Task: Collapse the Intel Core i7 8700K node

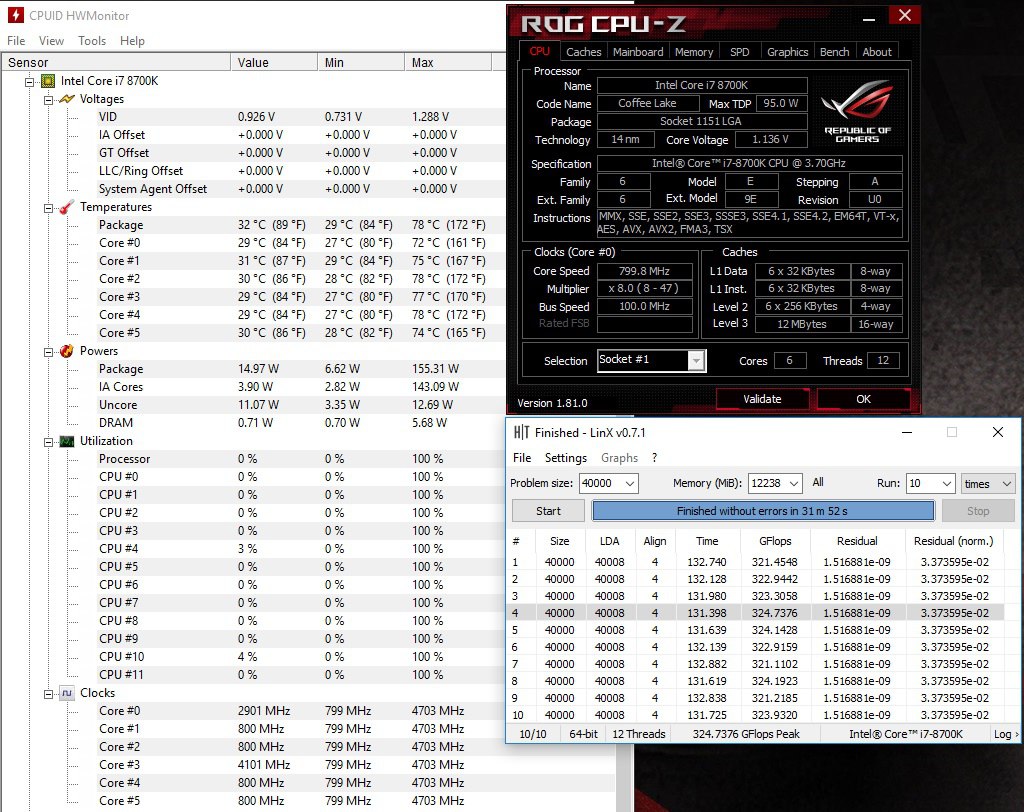Action: coord(29,82)
